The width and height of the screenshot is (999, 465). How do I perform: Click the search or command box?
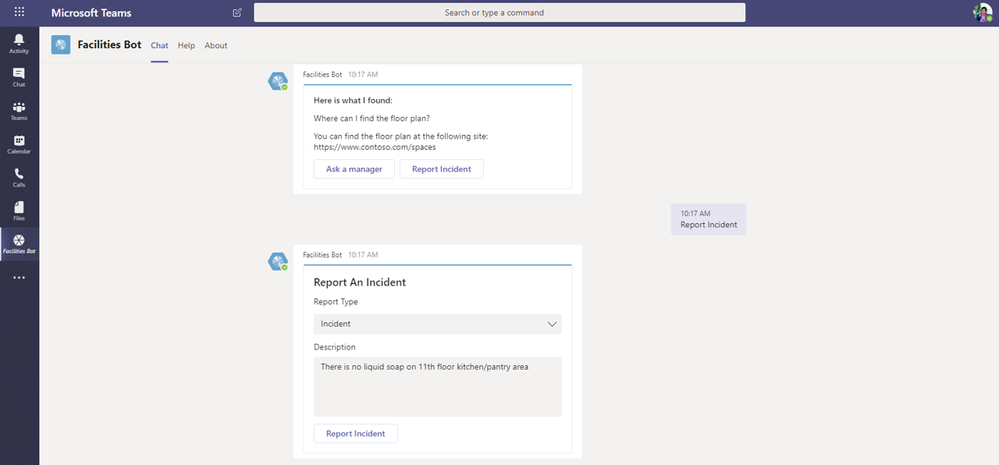[x=500, y=12]
